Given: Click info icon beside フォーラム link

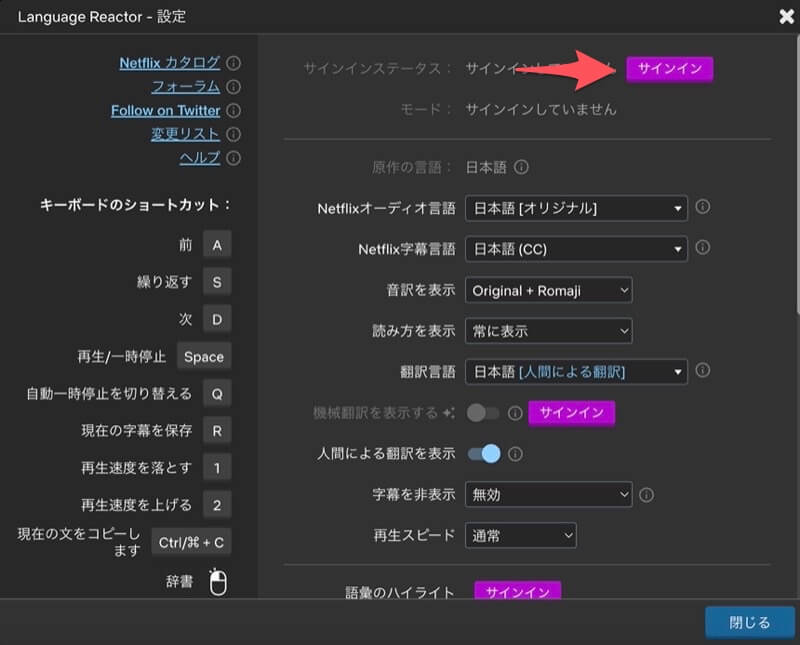Looking at the screenshot, I should [x=234, y=87].
